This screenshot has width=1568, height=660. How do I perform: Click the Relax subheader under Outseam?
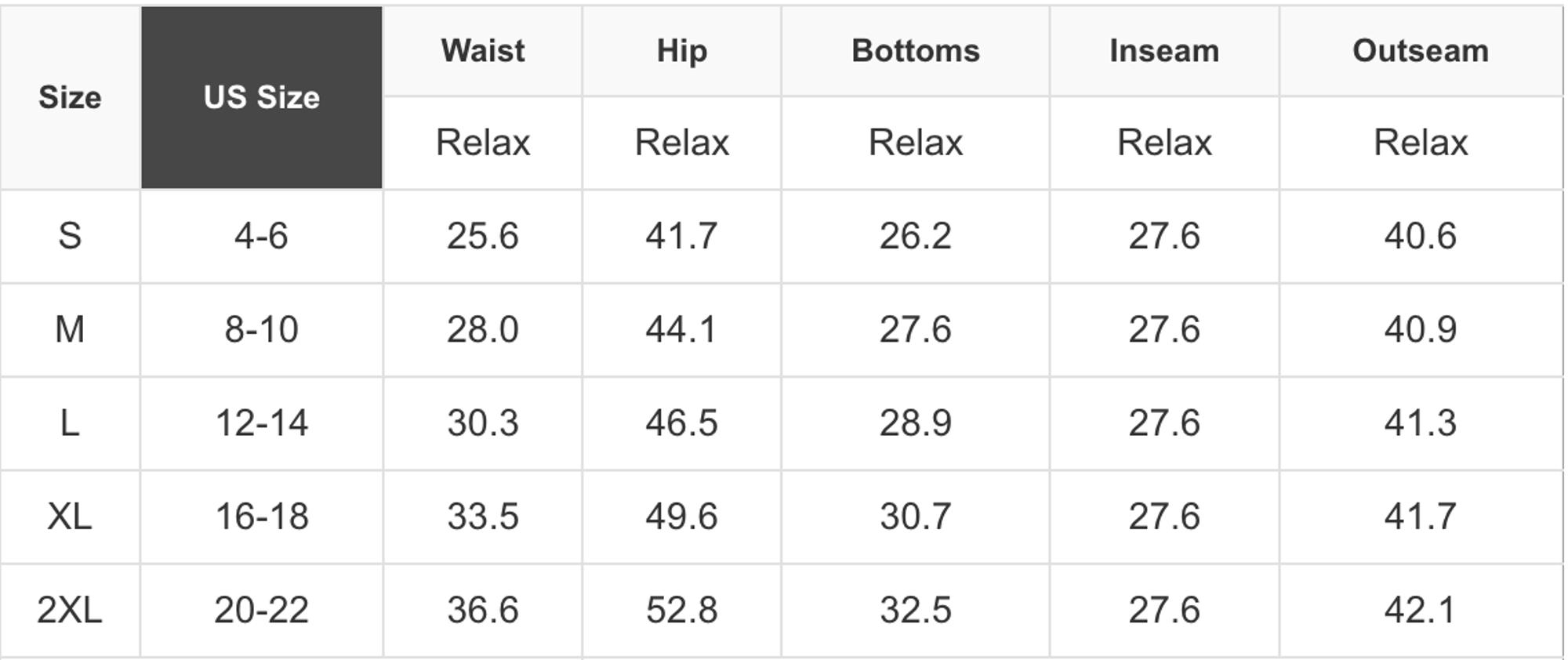tap(1421, 143)
